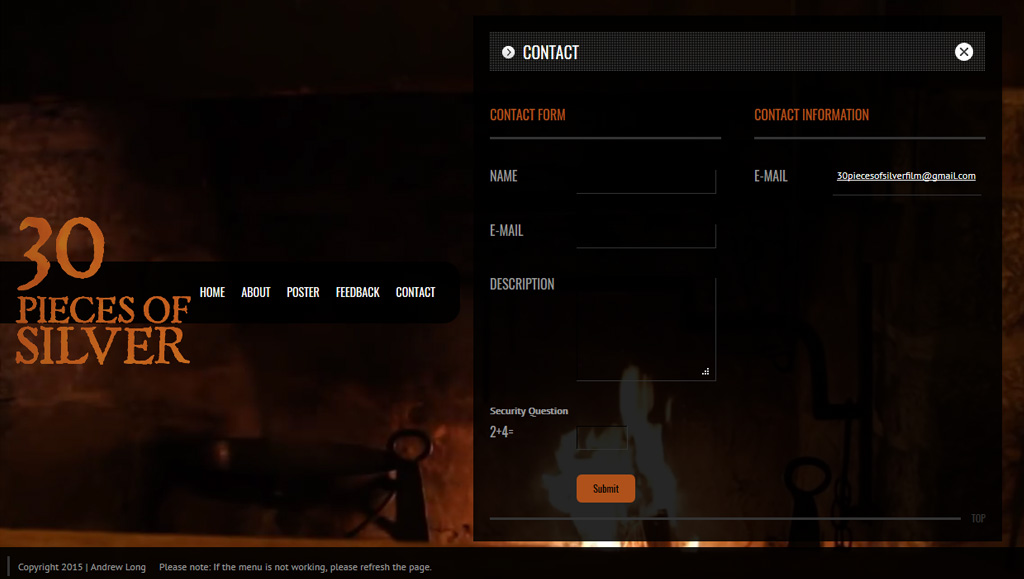Select Feedback in the navigation menu

[357, 292]
